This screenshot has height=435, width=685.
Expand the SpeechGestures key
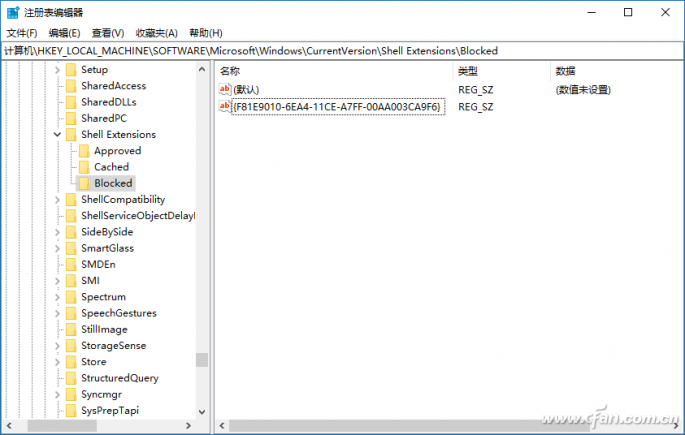57,313
